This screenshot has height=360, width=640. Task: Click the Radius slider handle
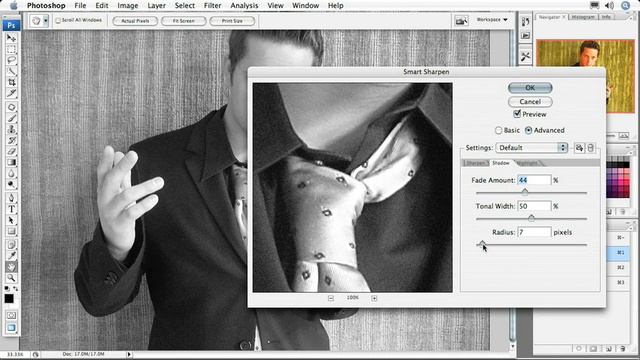[x=482, y=244]
